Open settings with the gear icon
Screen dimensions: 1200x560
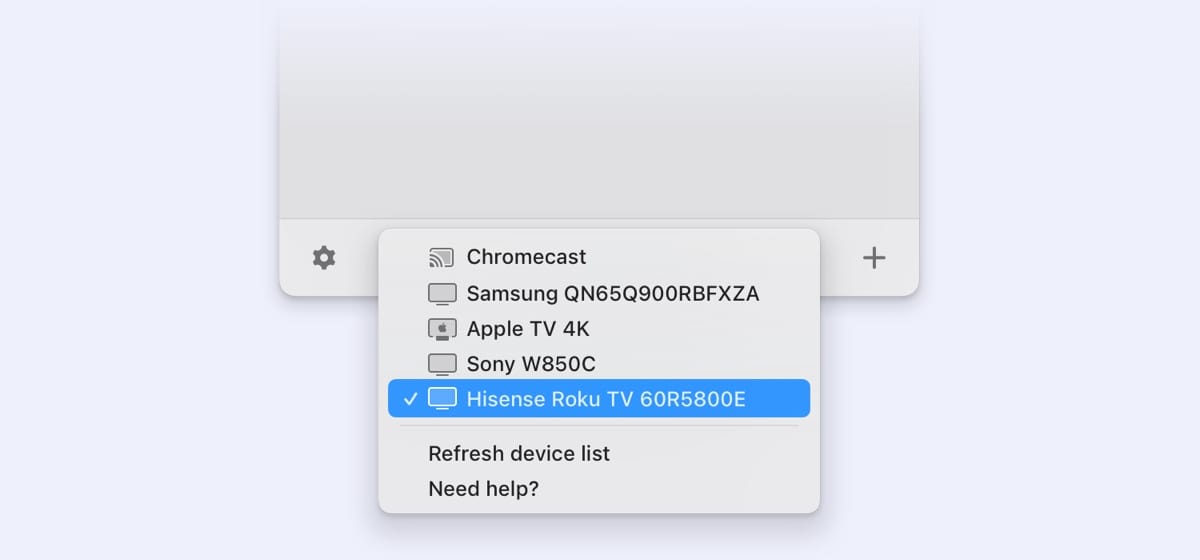324,258
